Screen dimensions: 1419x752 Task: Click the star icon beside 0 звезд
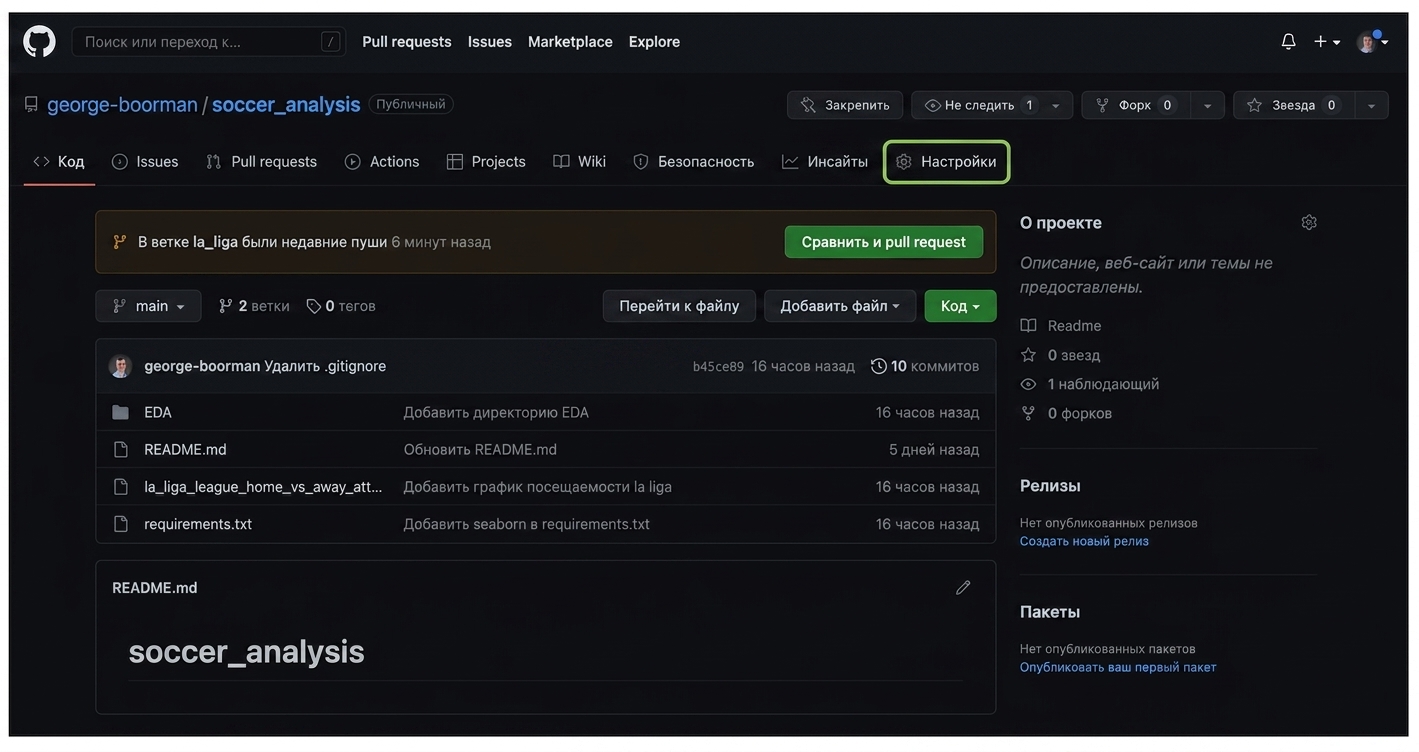(1028, 355)
